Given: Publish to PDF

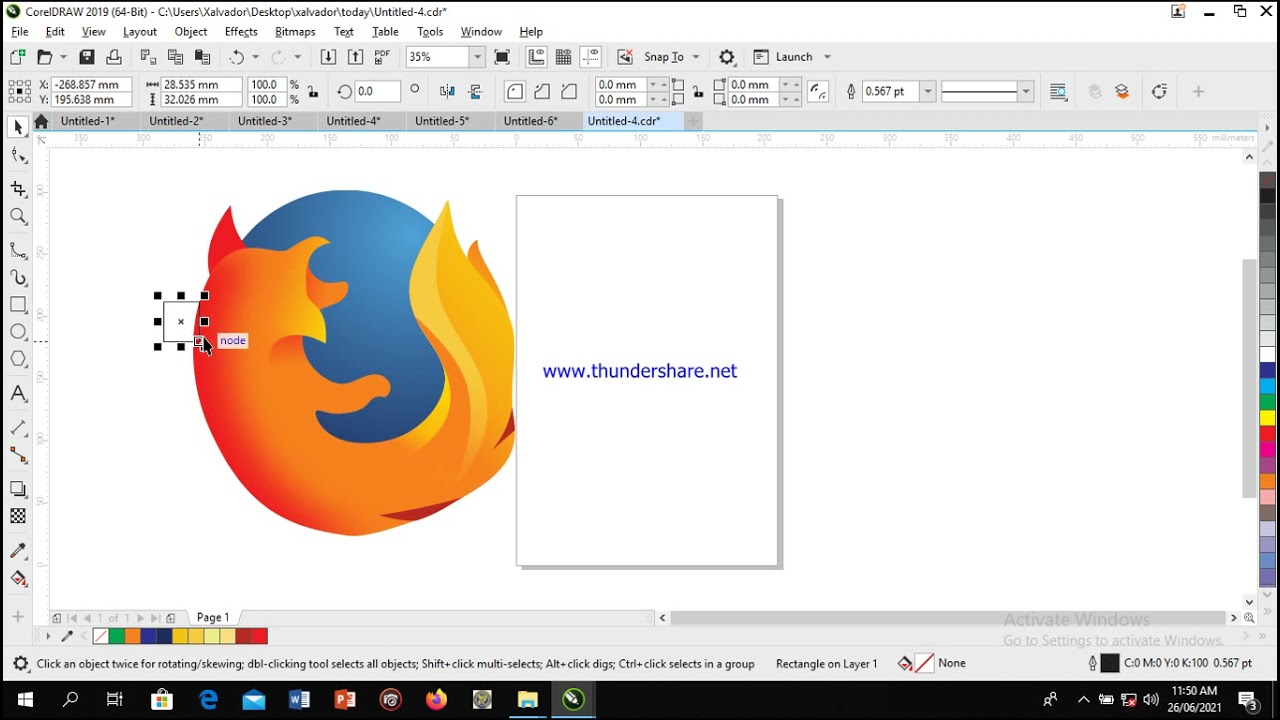Looking at the screenshot, I should click(x=383, y=57).
